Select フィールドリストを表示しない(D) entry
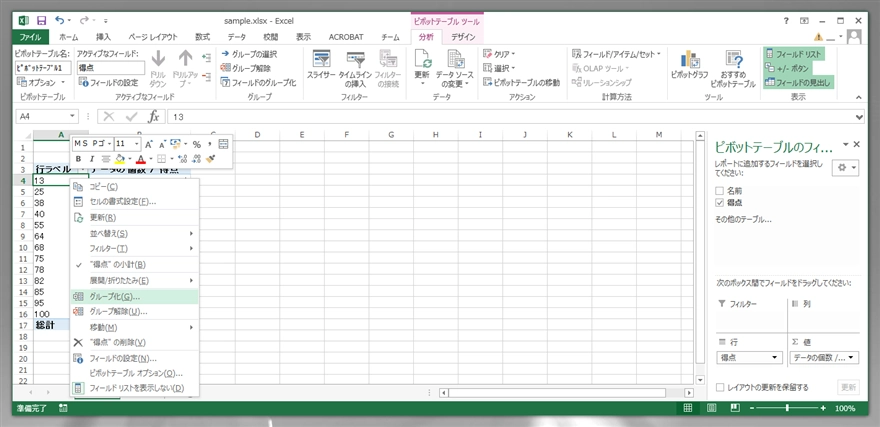880x427 pixels. (x=135, y=388)
